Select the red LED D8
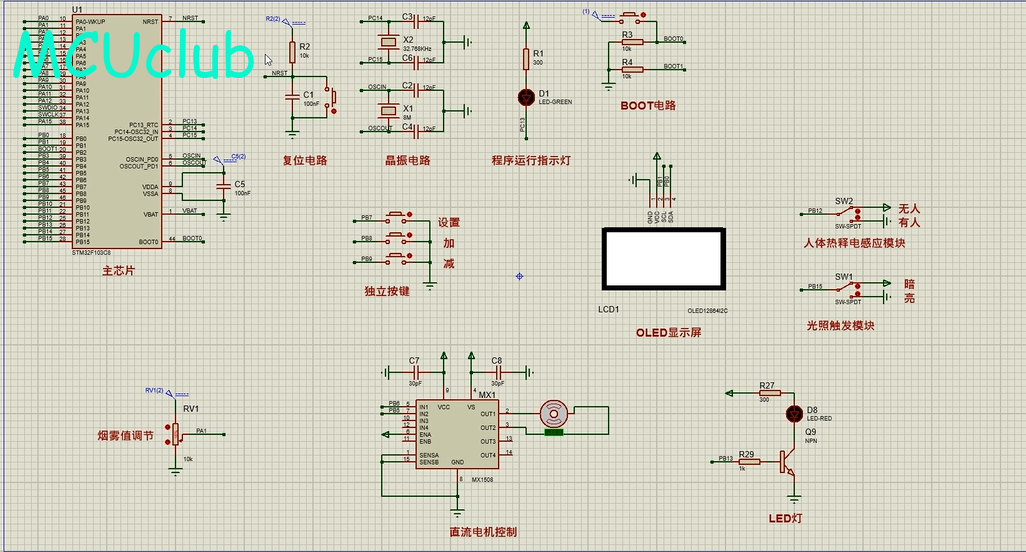Screen dimensions: 1026x552 (794, 413)
